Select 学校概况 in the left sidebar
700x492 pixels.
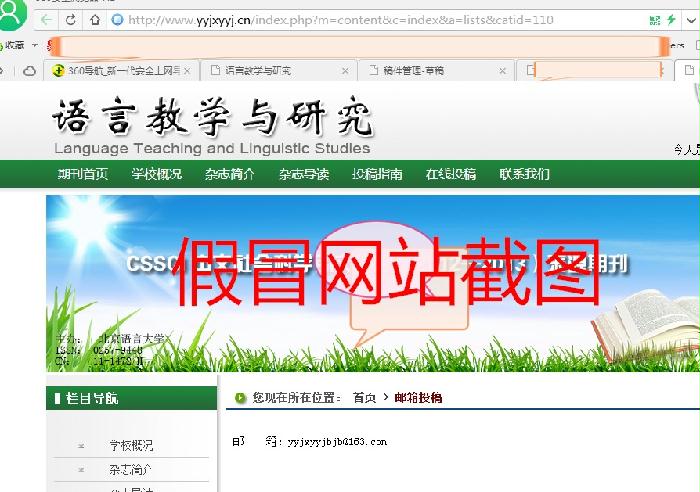point(131,445)
